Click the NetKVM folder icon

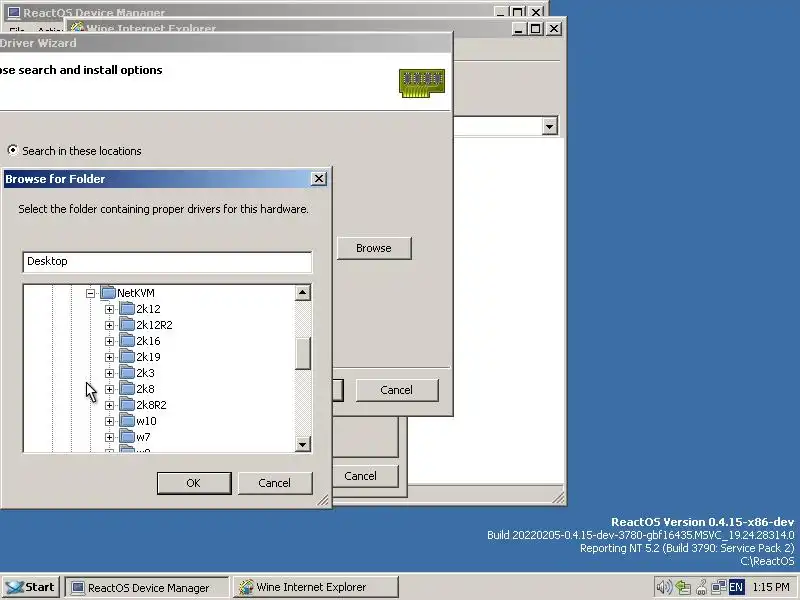click(108, 293)
